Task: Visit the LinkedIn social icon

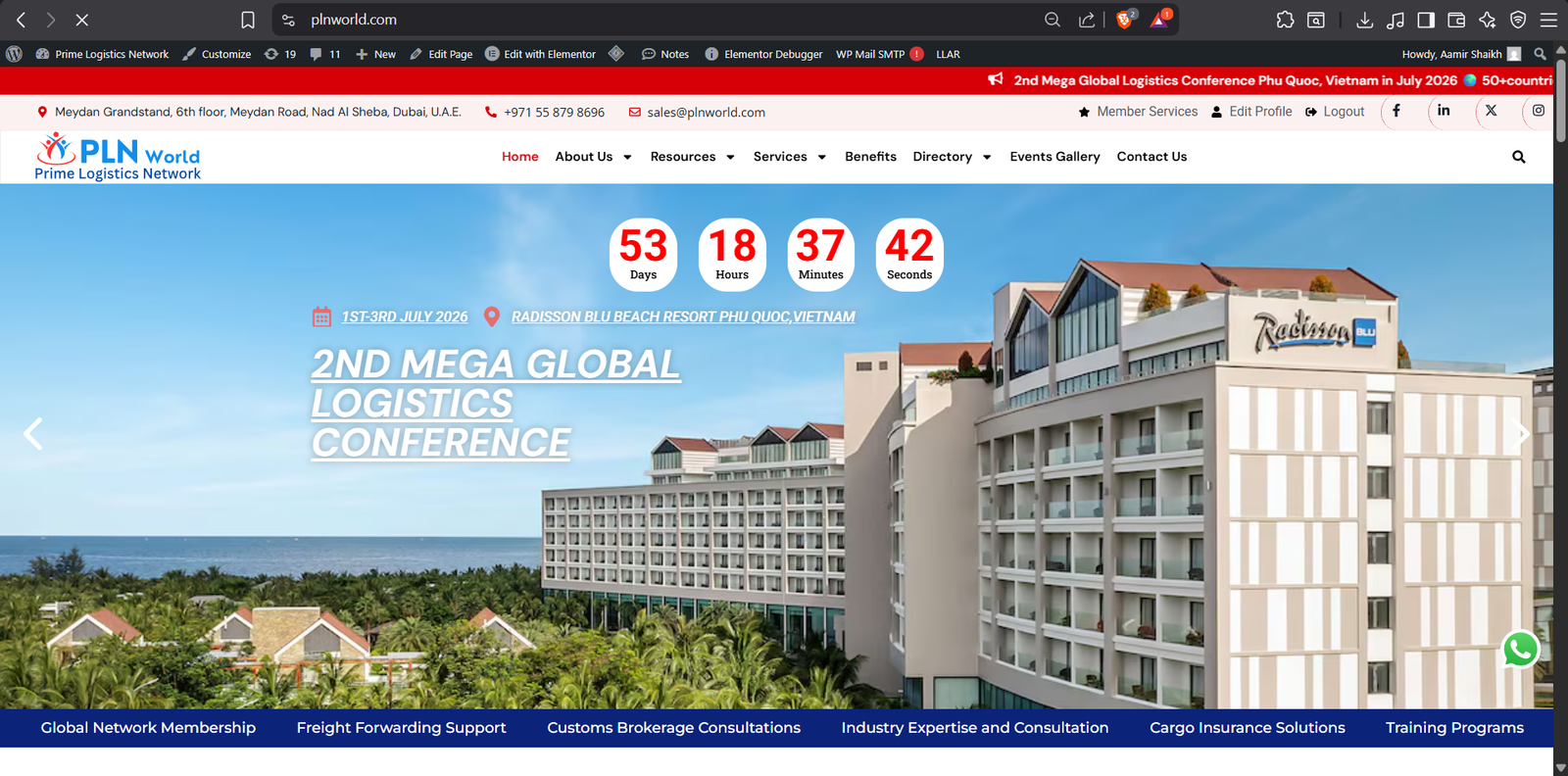Action: 1444,111
